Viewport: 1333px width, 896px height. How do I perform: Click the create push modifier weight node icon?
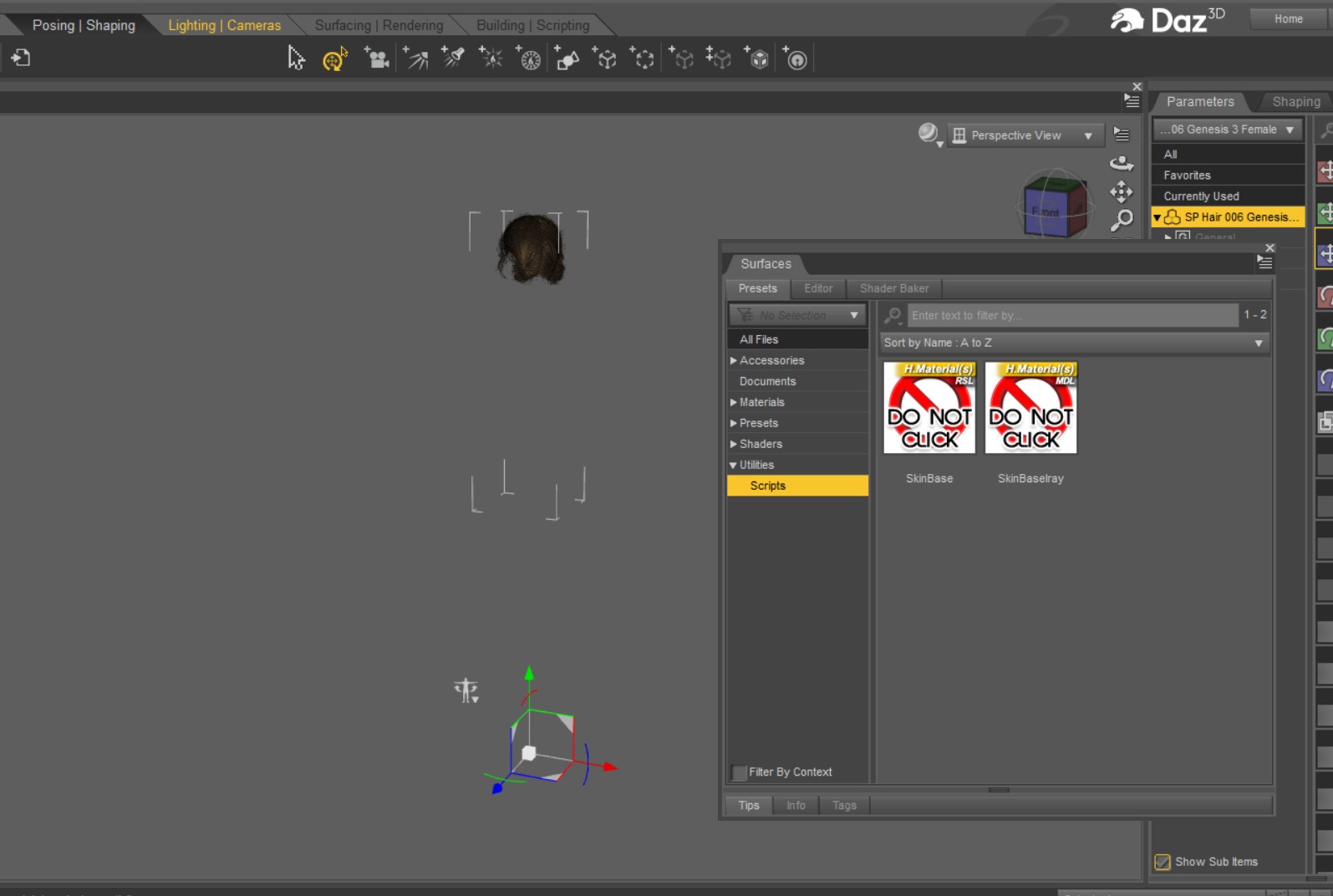796,58
